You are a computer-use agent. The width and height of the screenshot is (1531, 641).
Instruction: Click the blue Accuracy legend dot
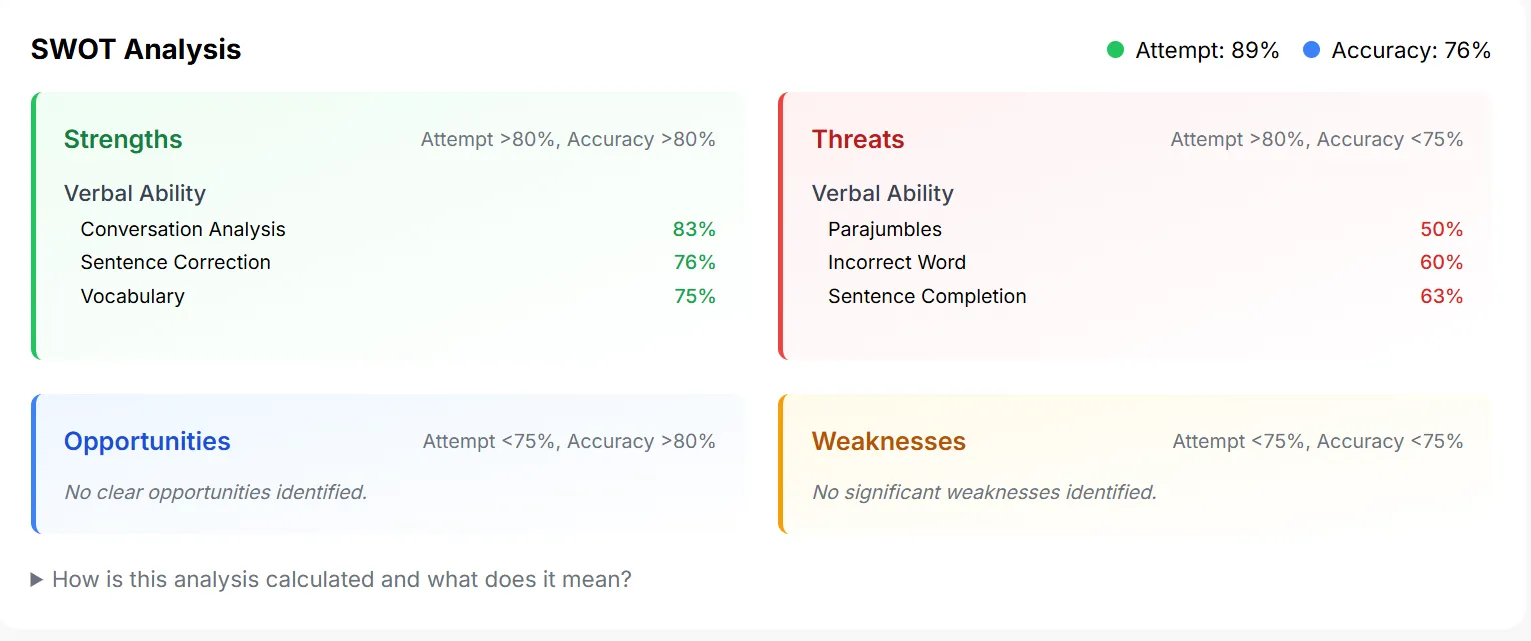point(1312,50)
